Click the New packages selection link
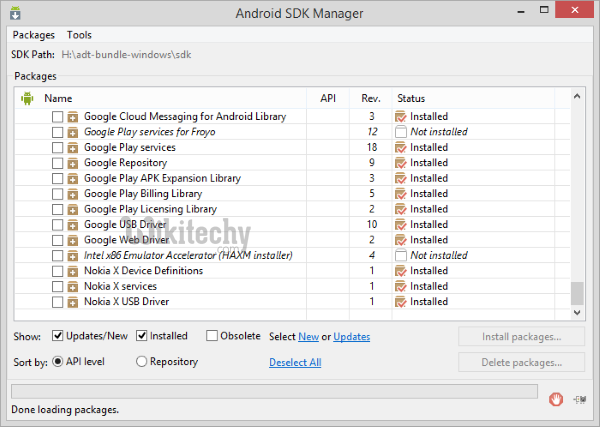The image size is (600, 427). [x=308, y=337]
